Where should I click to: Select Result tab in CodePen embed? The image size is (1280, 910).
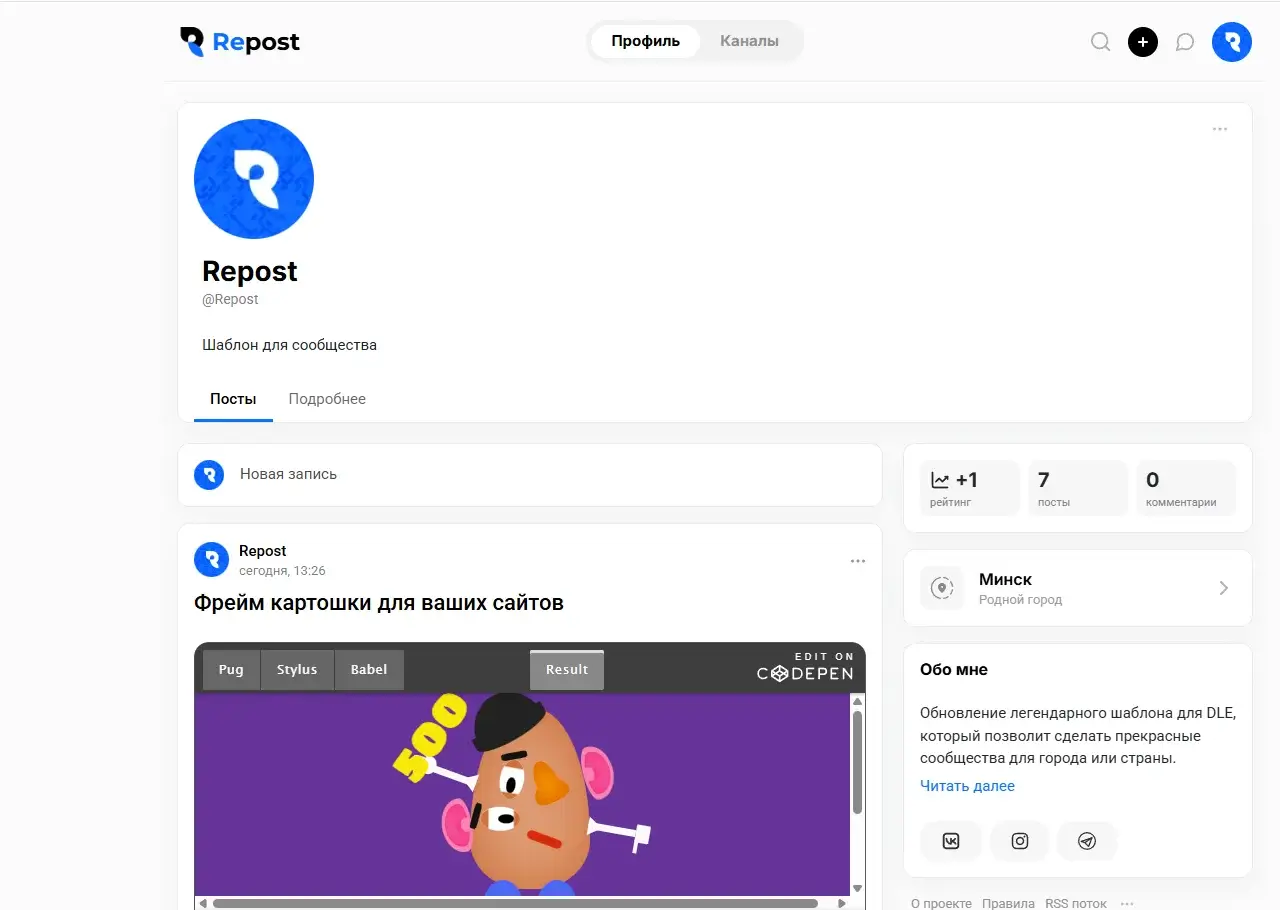tap(567, 670)
